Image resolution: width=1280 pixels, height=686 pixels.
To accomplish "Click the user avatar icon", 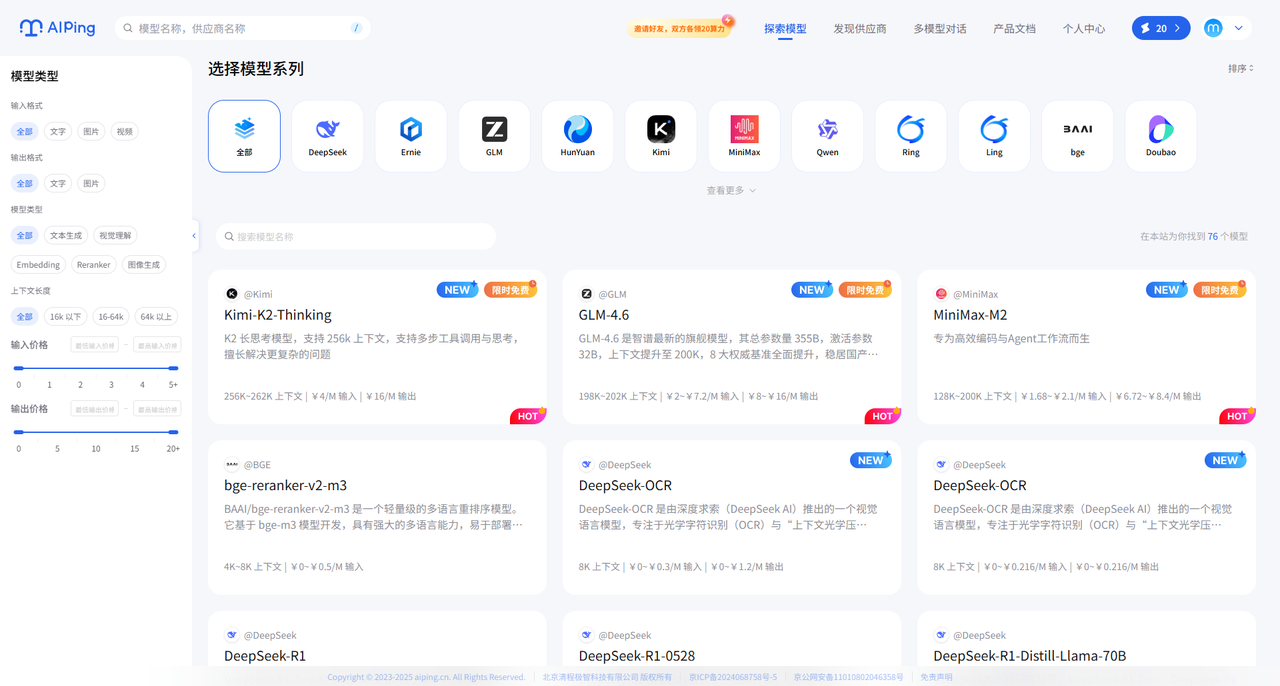I will 1213,28.
